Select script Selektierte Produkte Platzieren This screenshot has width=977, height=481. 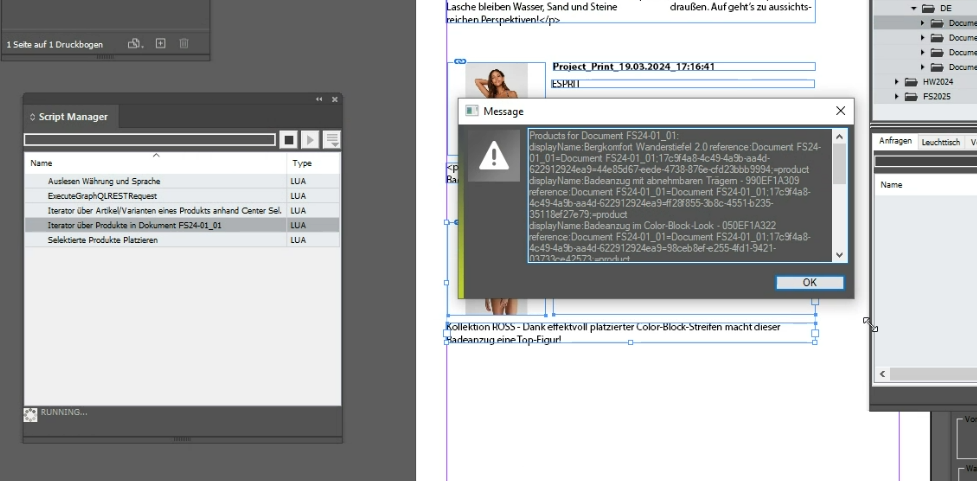[182, 240]
